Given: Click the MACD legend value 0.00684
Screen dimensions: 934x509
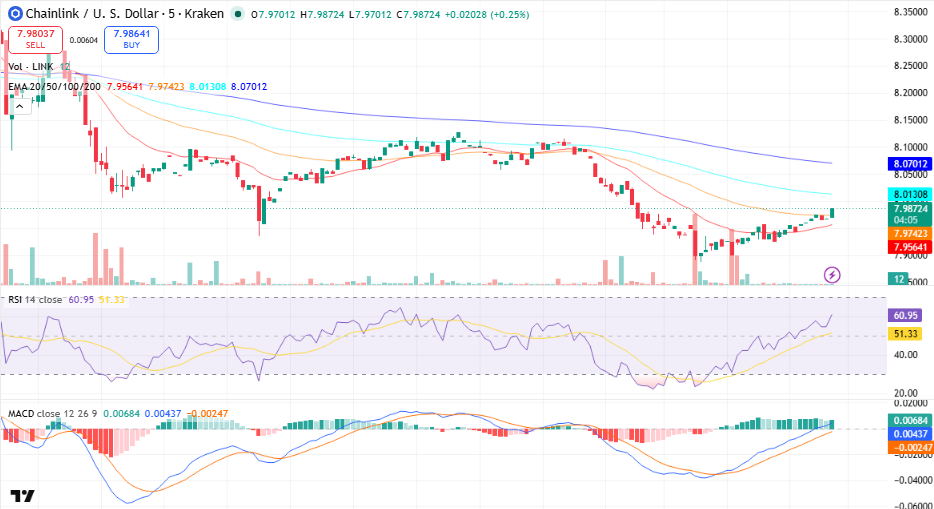Looking at the screenshot, I should click(122, 413).
